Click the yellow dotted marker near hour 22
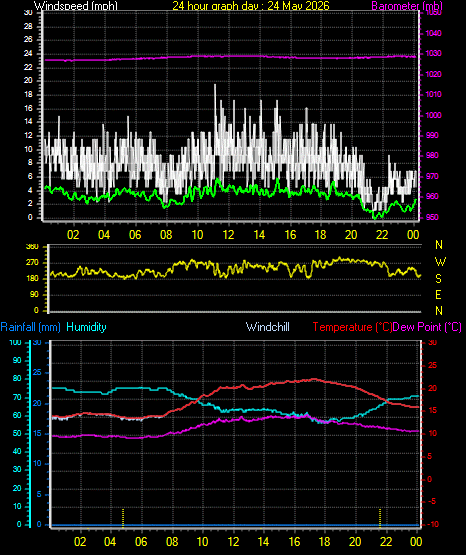Screen dimensions: 466x555 click(380, 518)
